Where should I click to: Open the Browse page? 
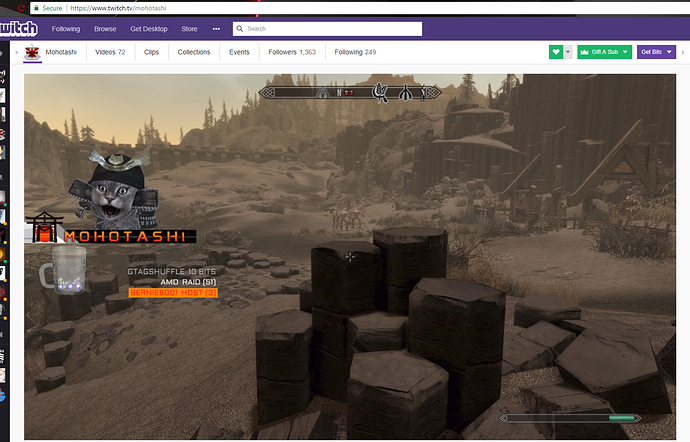point(105,29)
